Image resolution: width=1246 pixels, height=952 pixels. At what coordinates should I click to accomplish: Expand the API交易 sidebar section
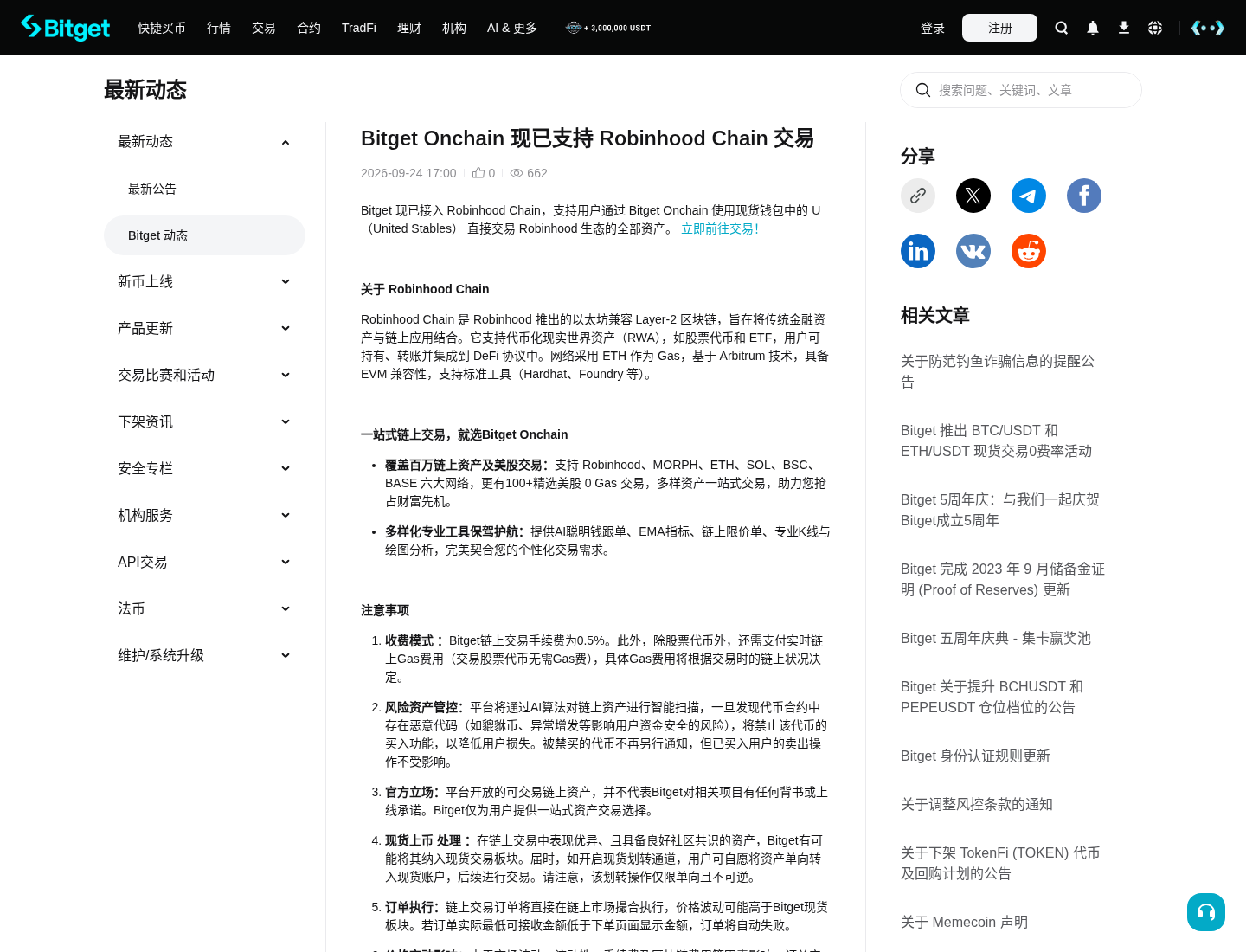204,563
